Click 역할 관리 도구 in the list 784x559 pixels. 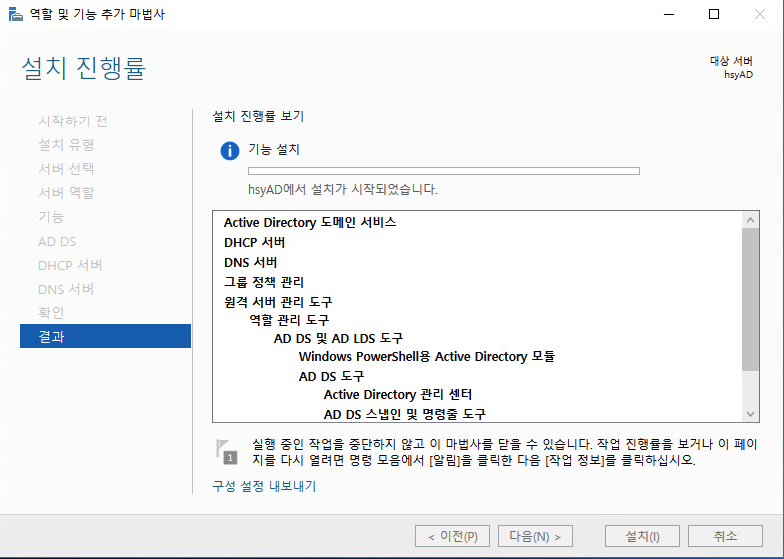coord(289,320)
